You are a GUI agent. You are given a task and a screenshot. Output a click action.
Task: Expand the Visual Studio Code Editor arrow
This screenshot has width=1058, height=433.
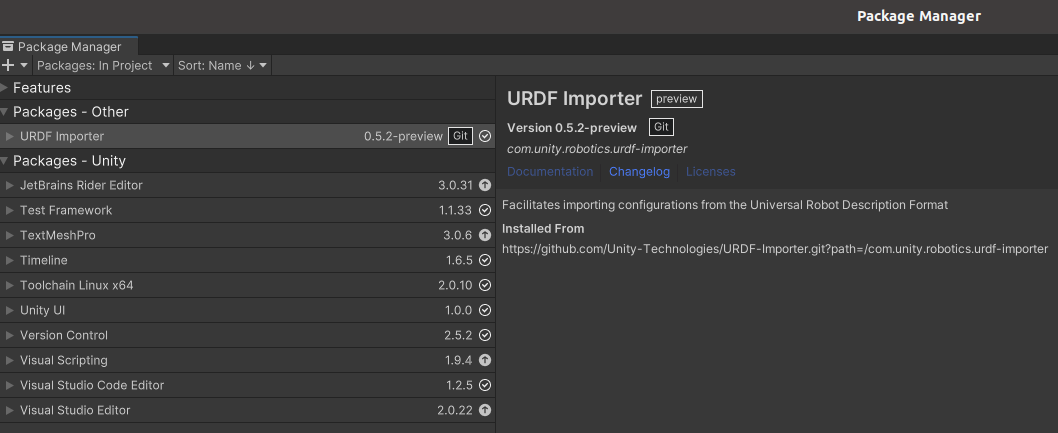pos(9,385)
